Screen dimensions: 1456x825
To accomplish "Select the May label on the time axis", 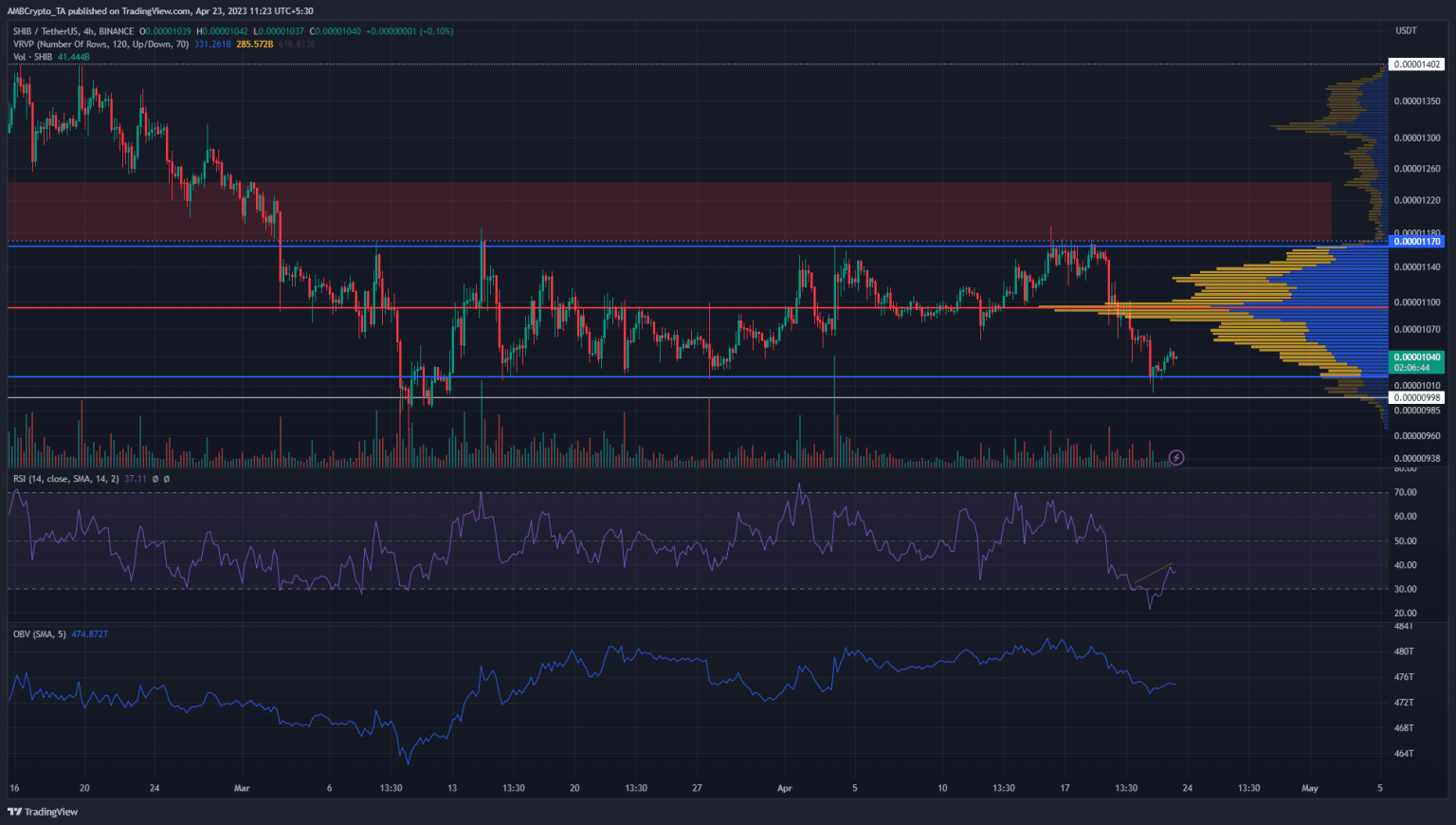I will coord(1311,787).
